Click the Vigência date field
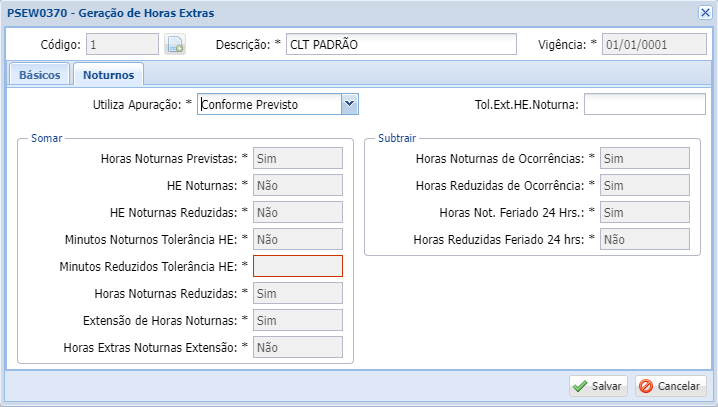The image size is (718, 407). point(654,44)
